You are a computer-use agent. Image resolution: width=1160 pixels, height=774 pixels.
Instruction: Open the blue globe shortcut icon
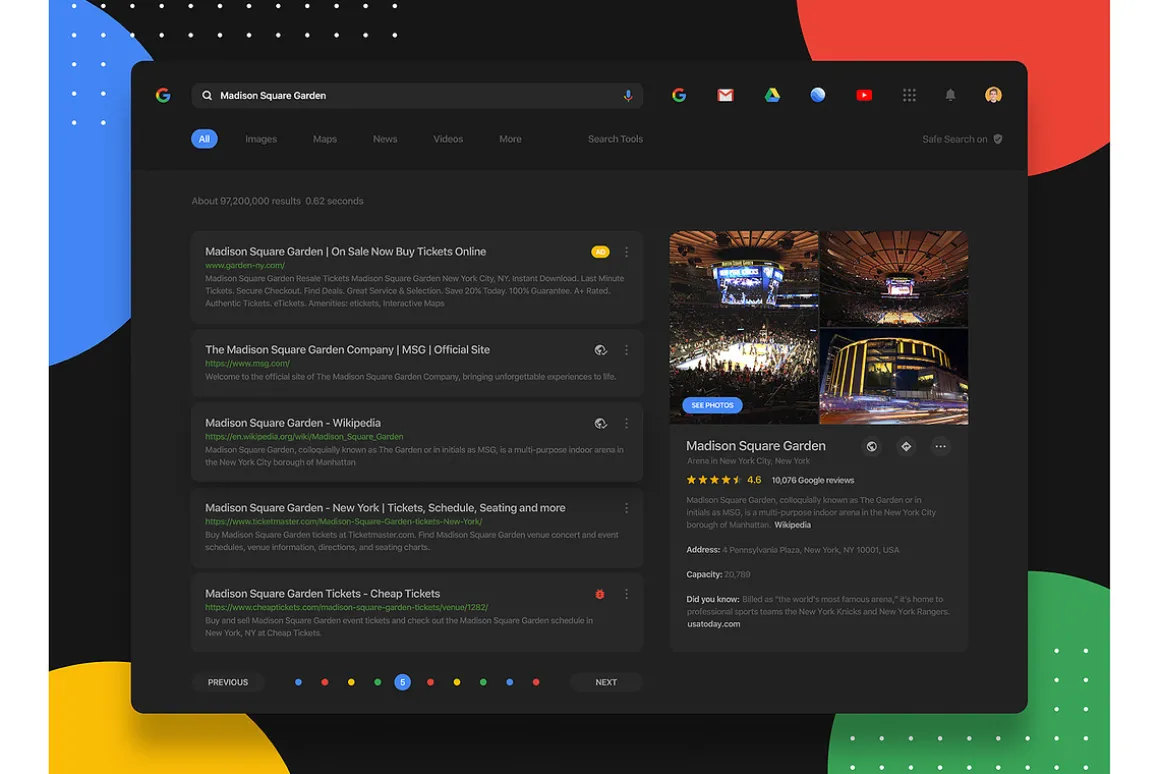(x=817, y=95)
